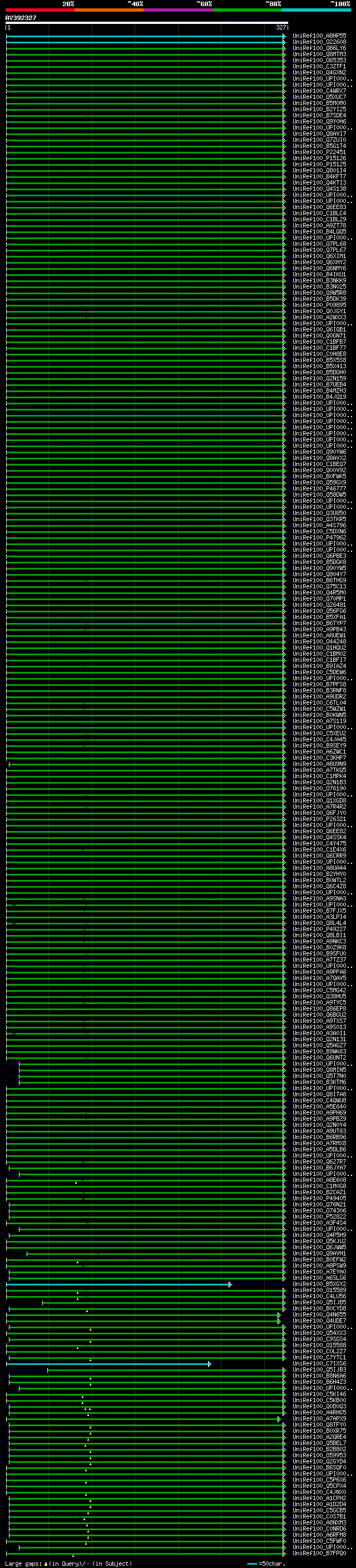
Task: Select hit label UniRef100_C3ZTF1
Action: 319,66
